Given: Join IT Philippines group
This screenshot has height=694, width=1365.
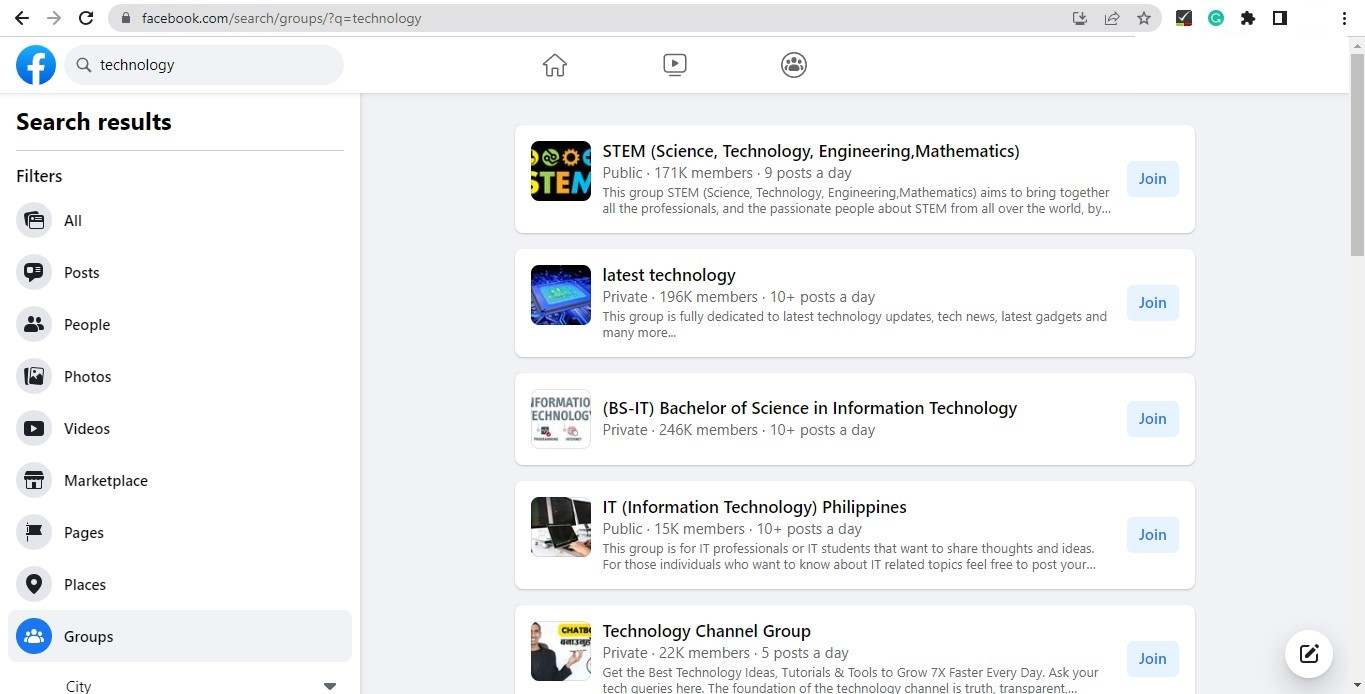Looking at the screenshot, I should coord(1153,535).
